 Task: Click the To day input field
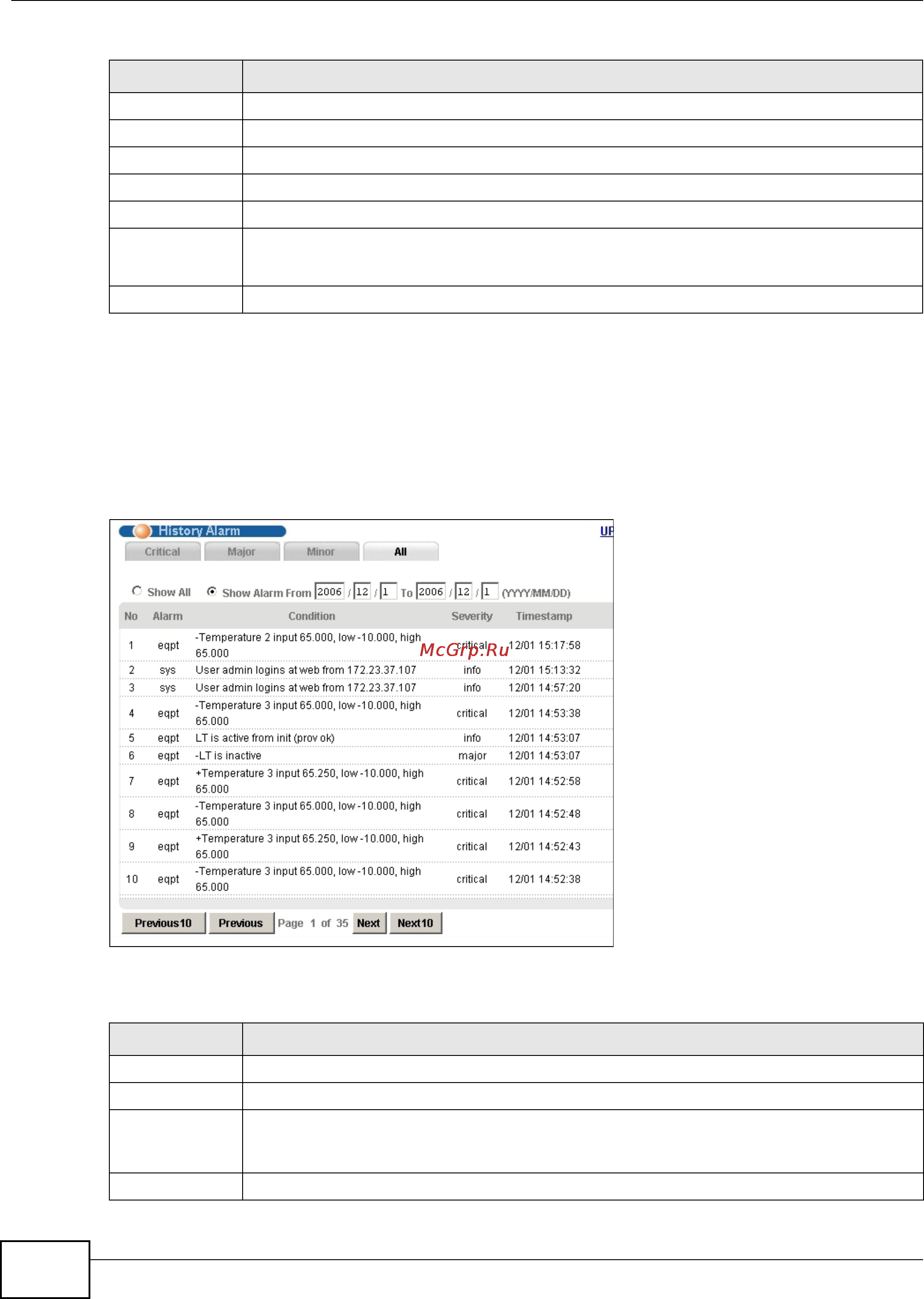point(490,591)
